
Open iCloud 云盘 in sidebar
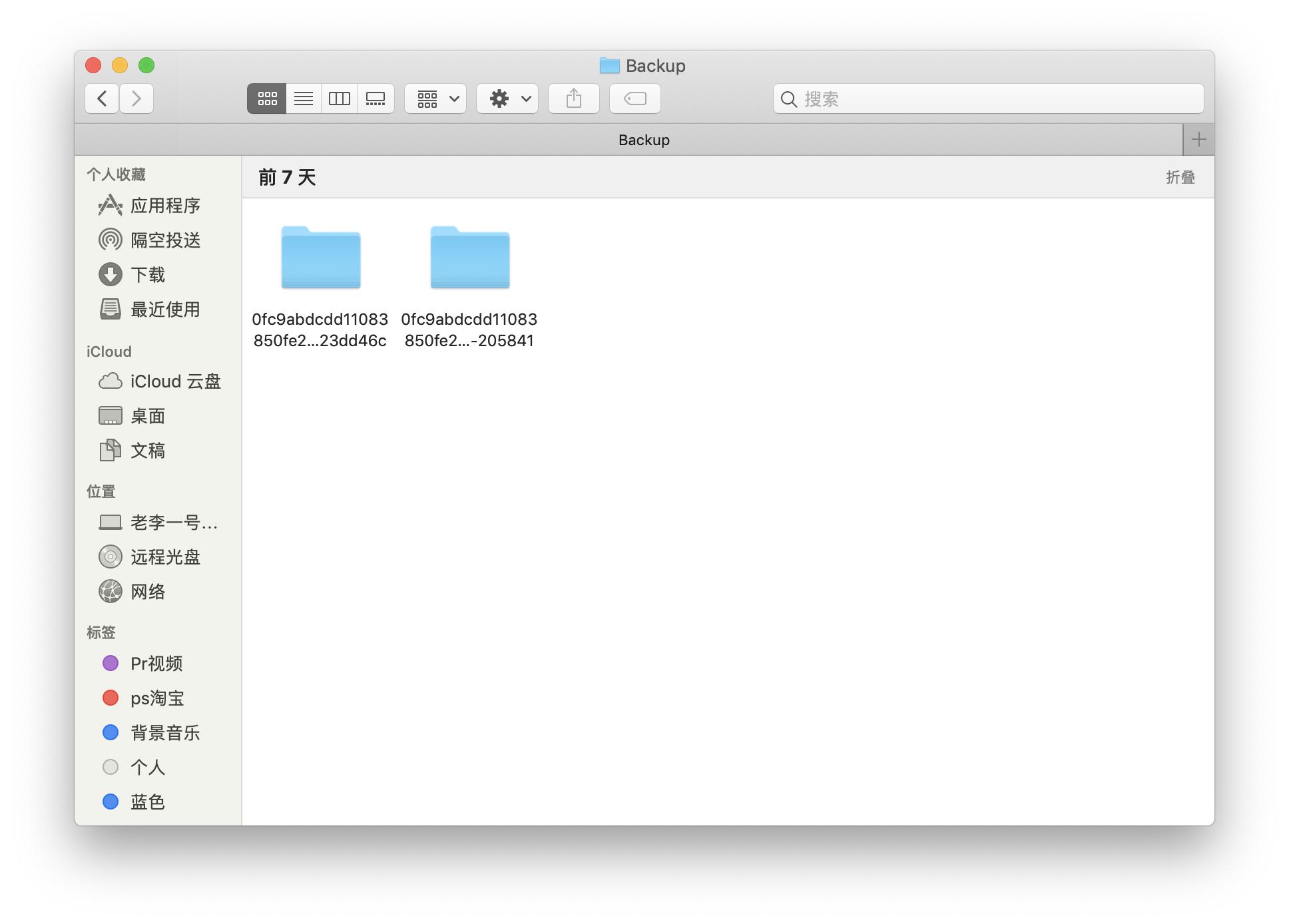tap(174, 381)
